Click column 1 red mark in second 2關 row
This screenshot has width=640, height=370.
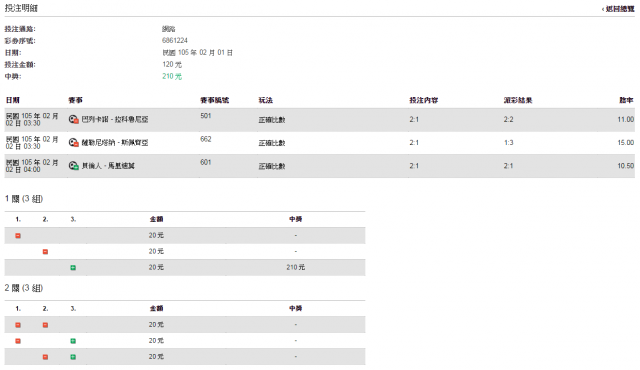tap(18, 341)
